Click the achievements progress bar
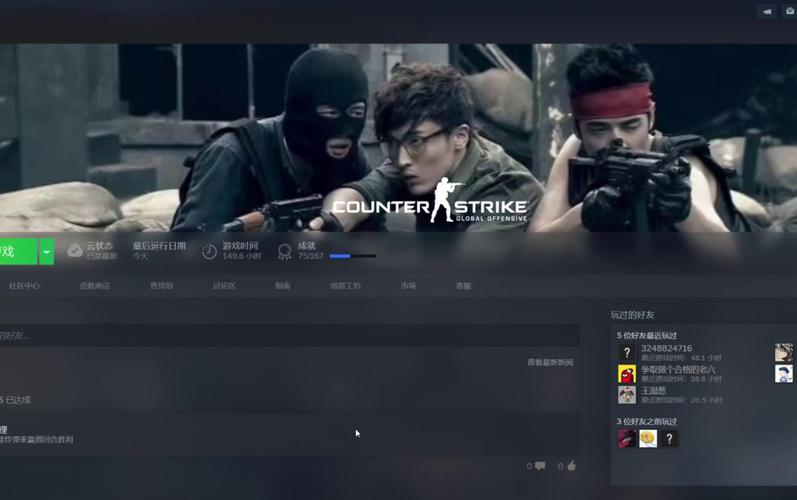The image size is (797, 500). [x=353, y=256]
